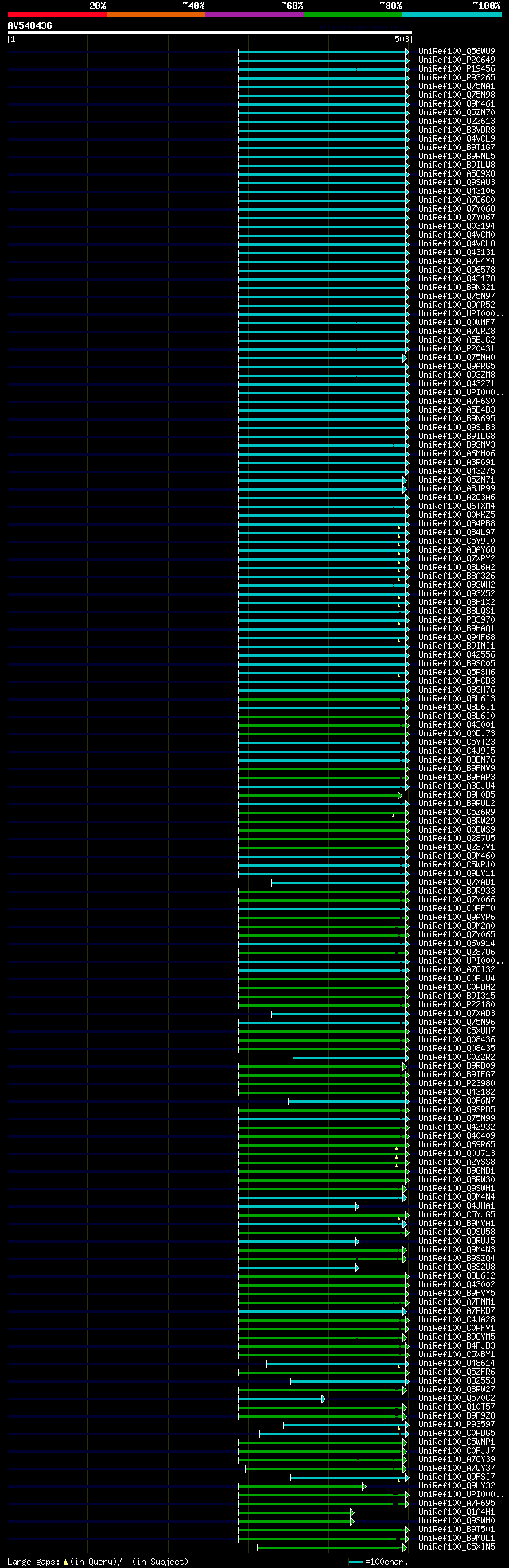509x1568 pixels.
Task: Click hit label UniRef100_P93265
Action: 457,77
